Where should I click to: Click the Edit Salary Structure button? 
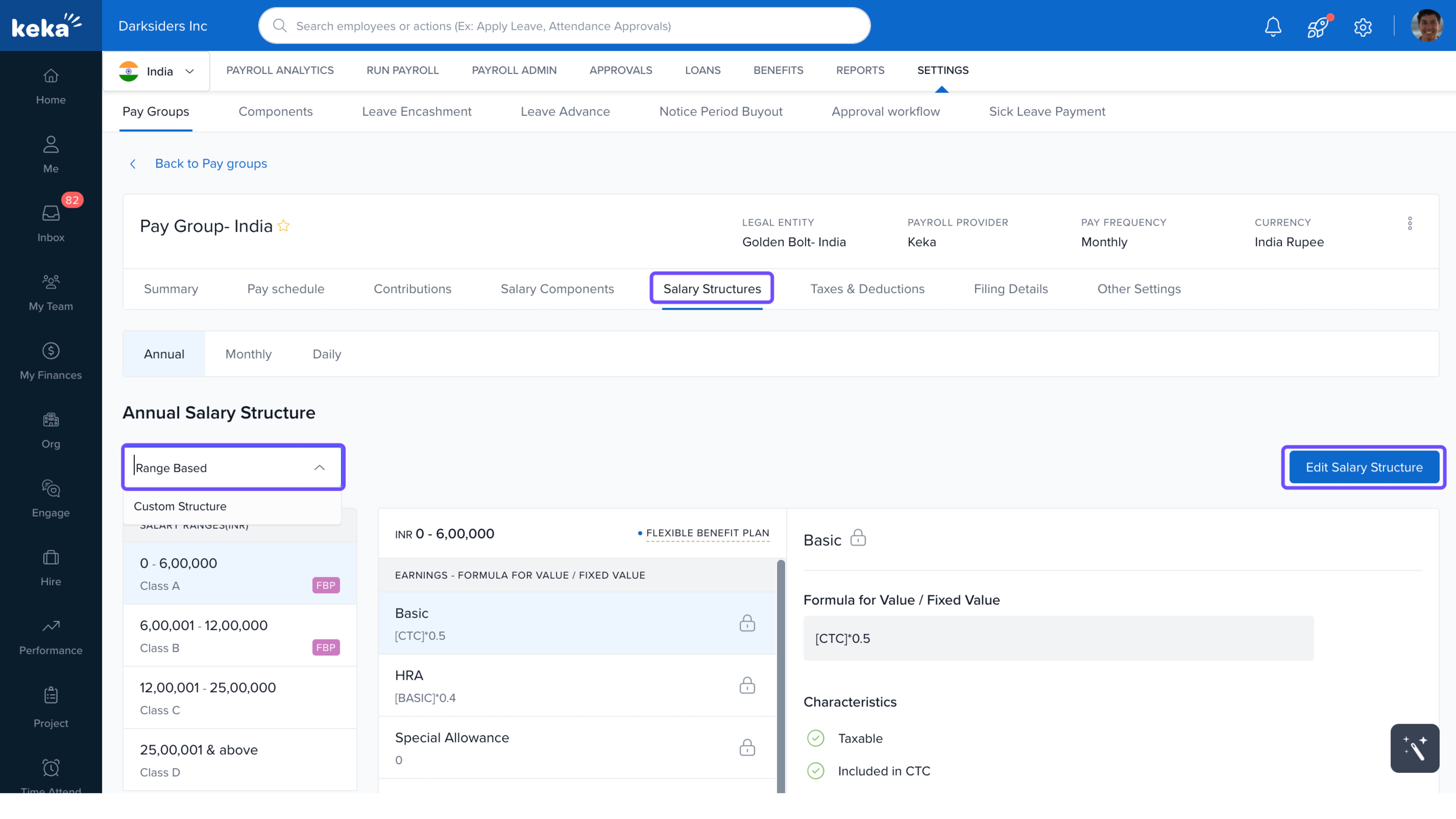tap(1363, 467)
